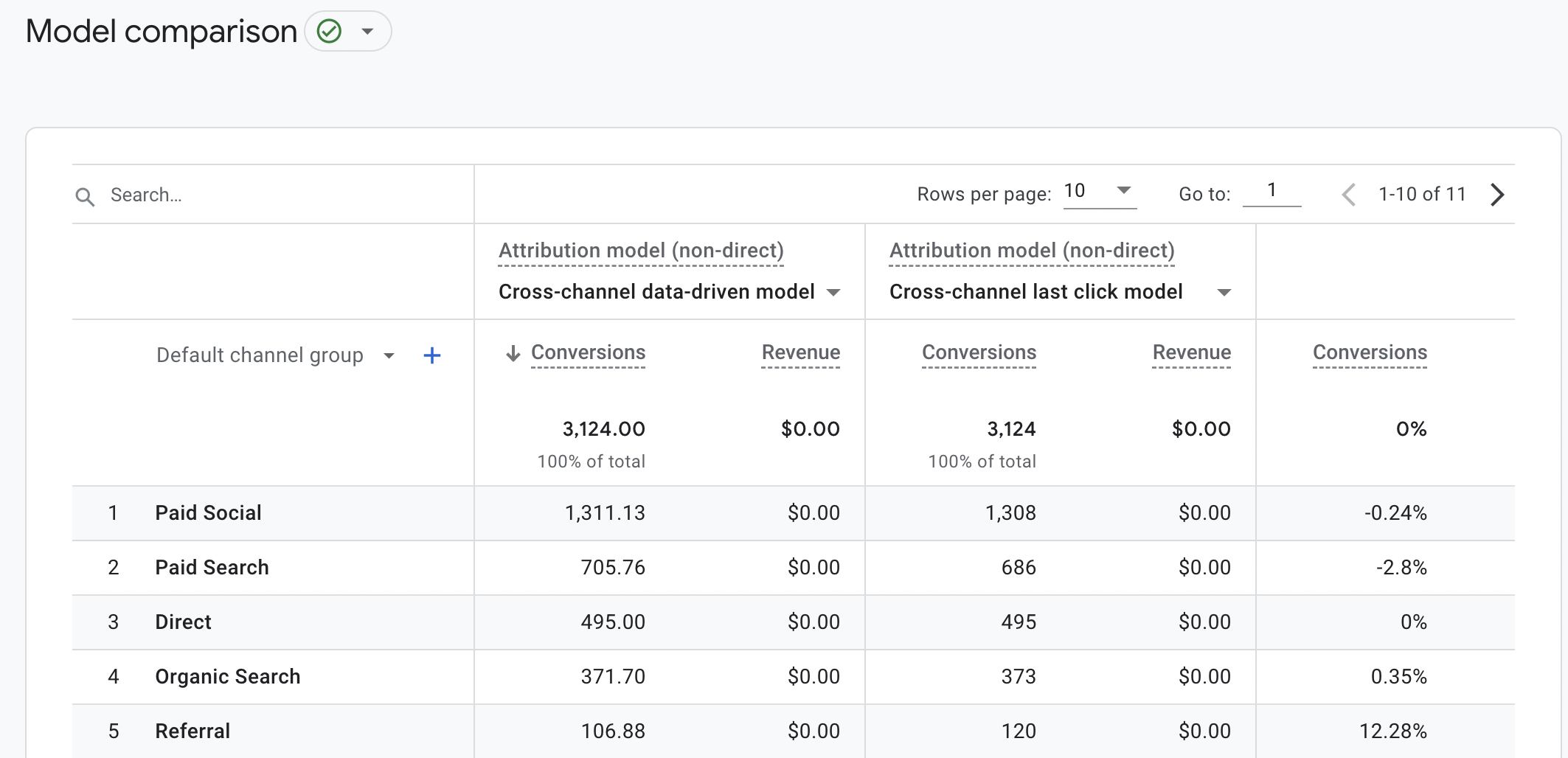Open the Cross-channel data-driven model selector

pos(833,293)
